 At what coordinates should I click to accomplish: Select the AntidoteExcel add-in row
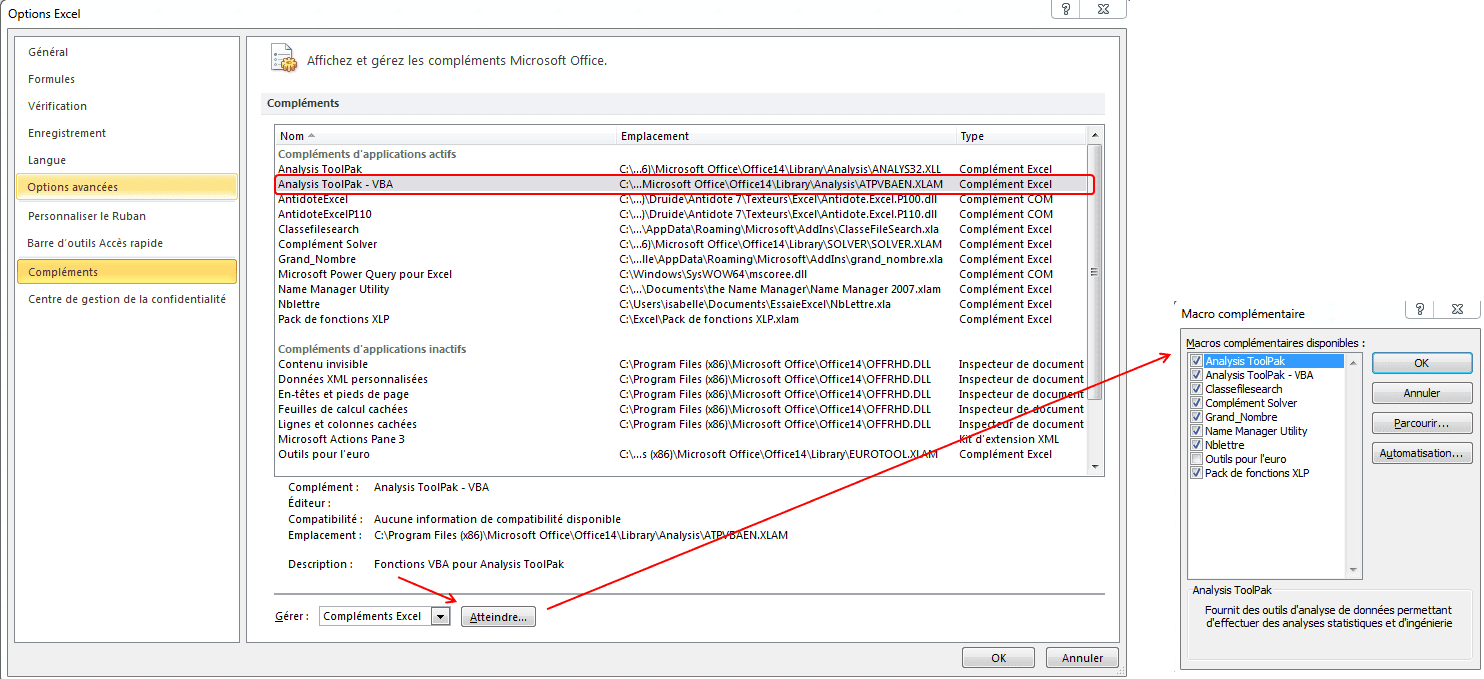(681, 199)
